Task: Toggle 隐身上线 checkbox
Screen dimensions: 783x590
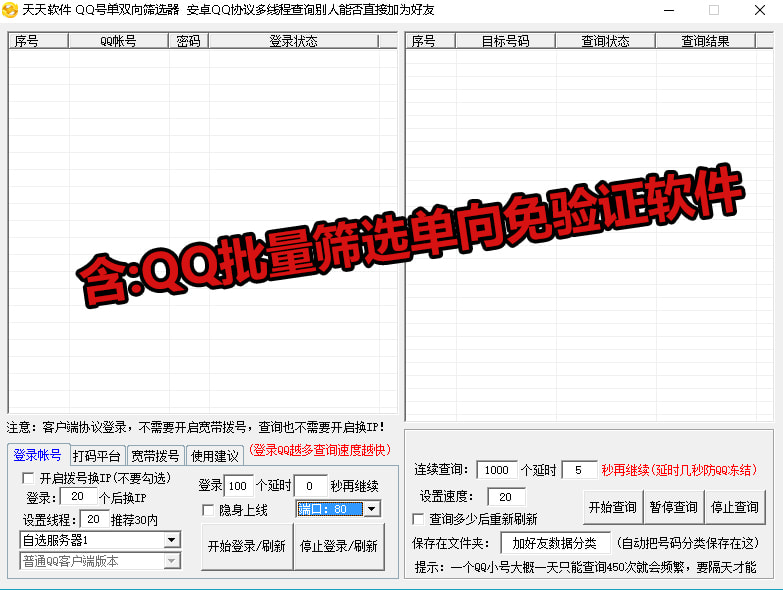Action: 208,510
